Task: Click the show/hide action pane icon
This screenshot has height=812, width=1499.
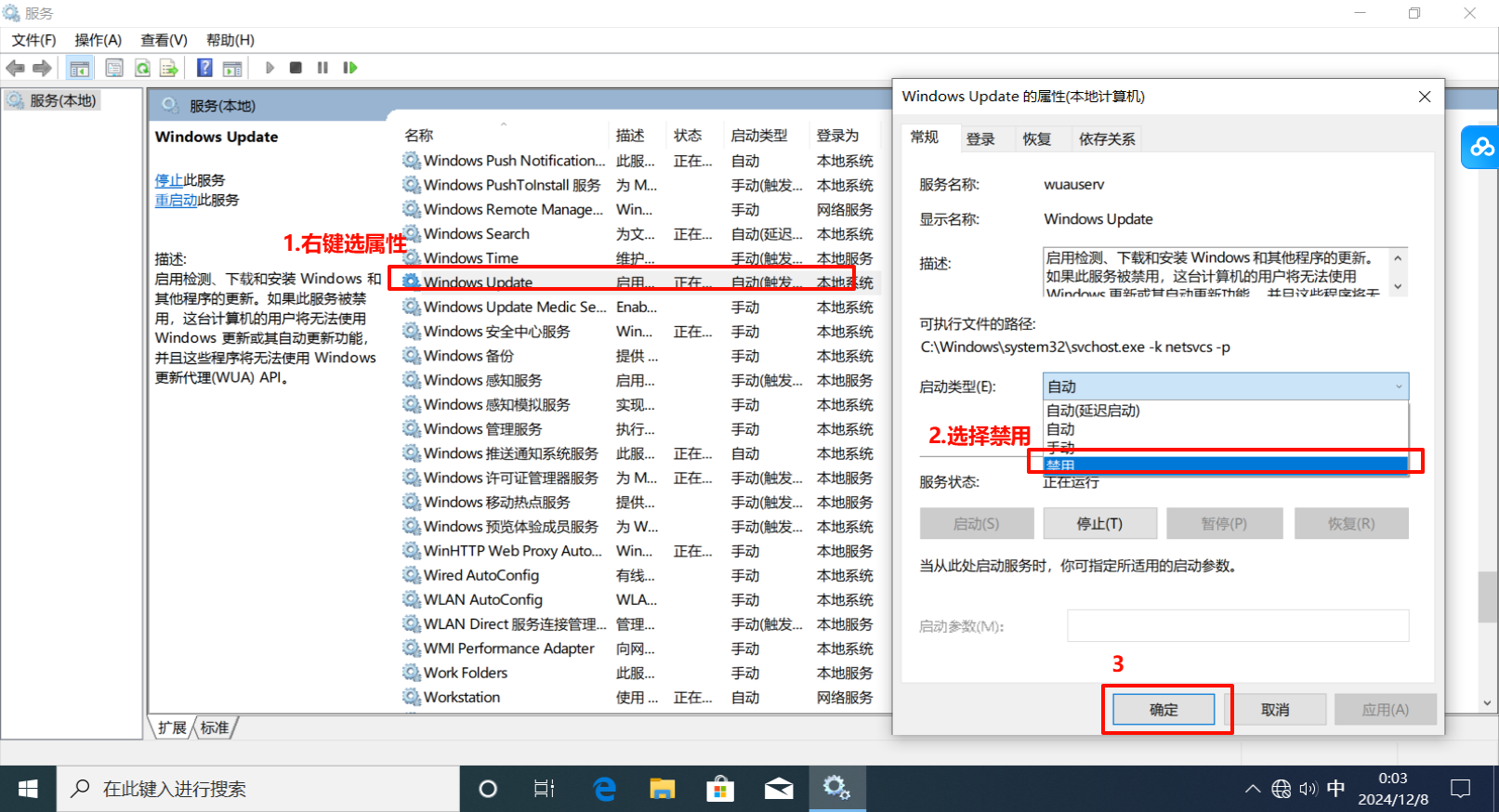Action: (x=232, y=68)
